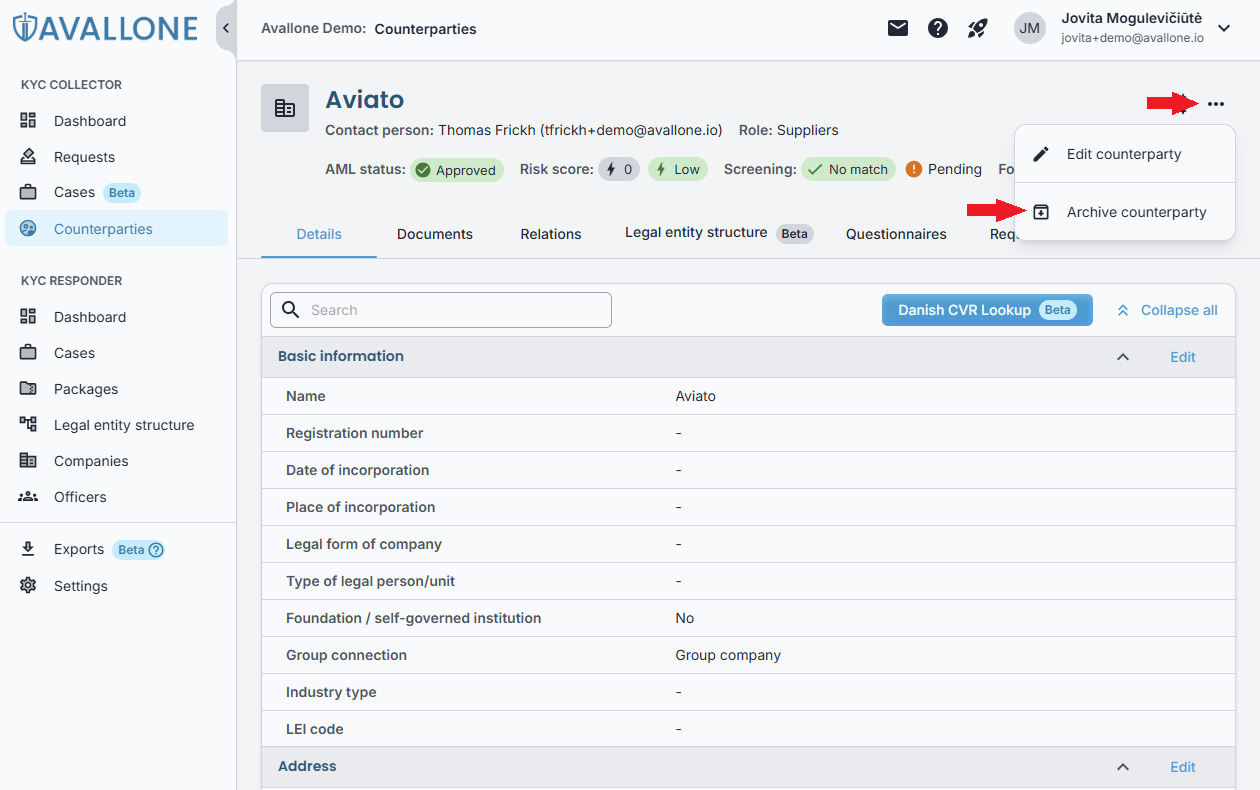Click Edit for the Address section
Image resolution: width=1260 pixels, height=790 pixels.
coord(1183,767)
